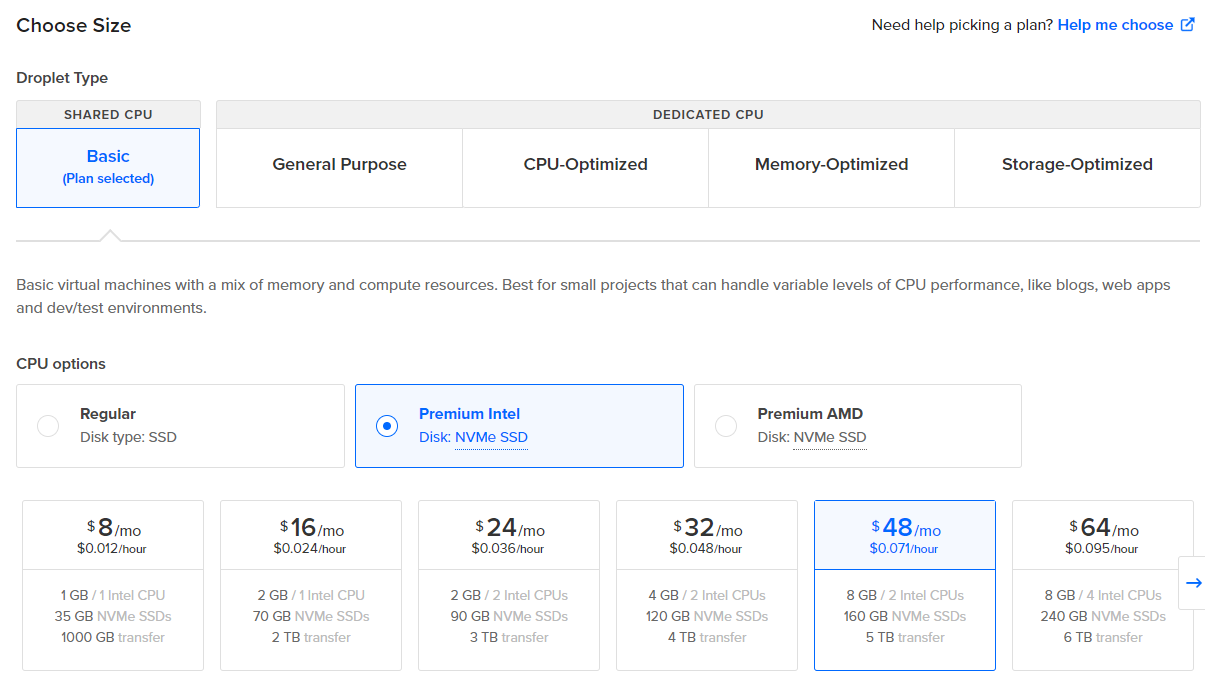View Storage-Optimized droplet plans
The image size is (1205, 676).
click(x=1077, y=163)
